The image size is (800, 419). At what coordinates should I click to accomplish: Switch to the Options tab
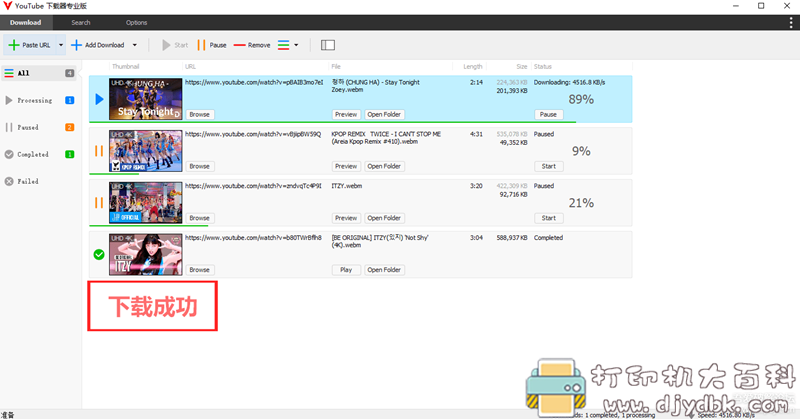point(136,22)
